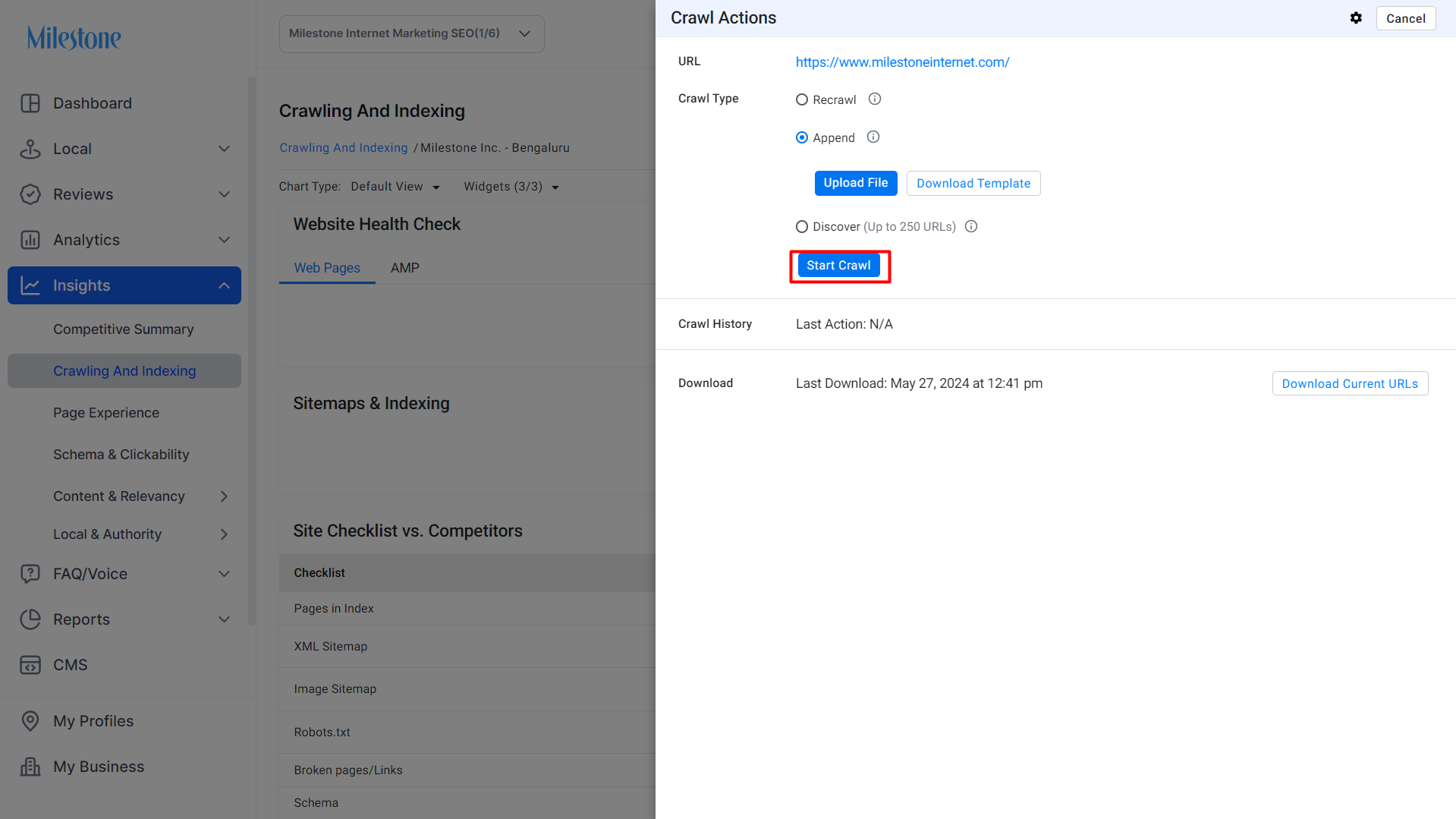The image size is (1456, 819).
Task: Click the Download Template button
Action: [973, 183]
